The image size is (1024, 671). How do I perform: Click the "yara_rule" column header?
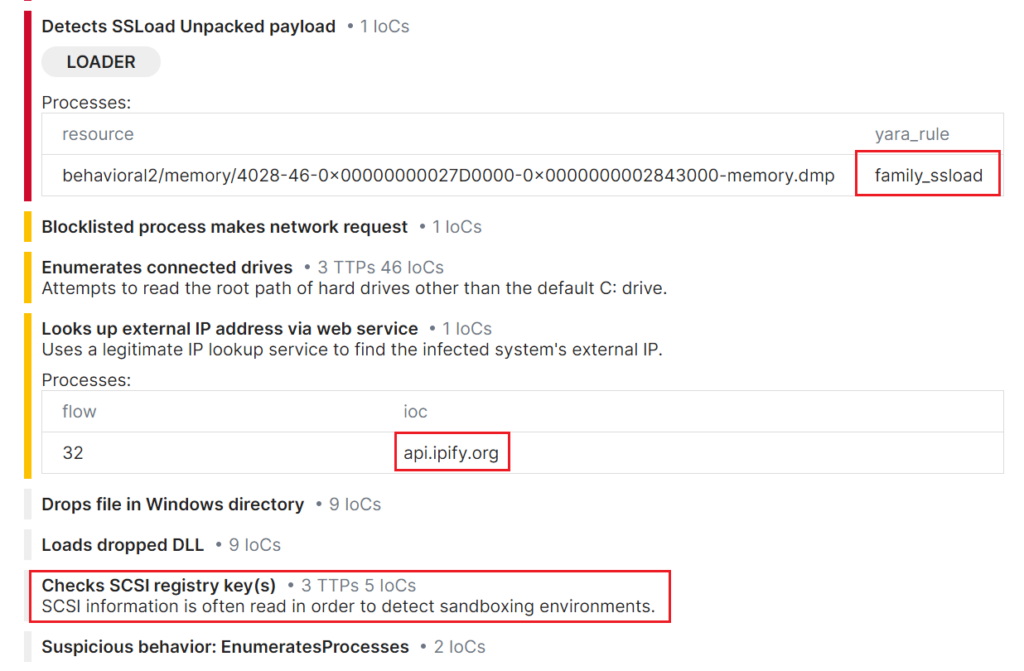coord(912,134)
